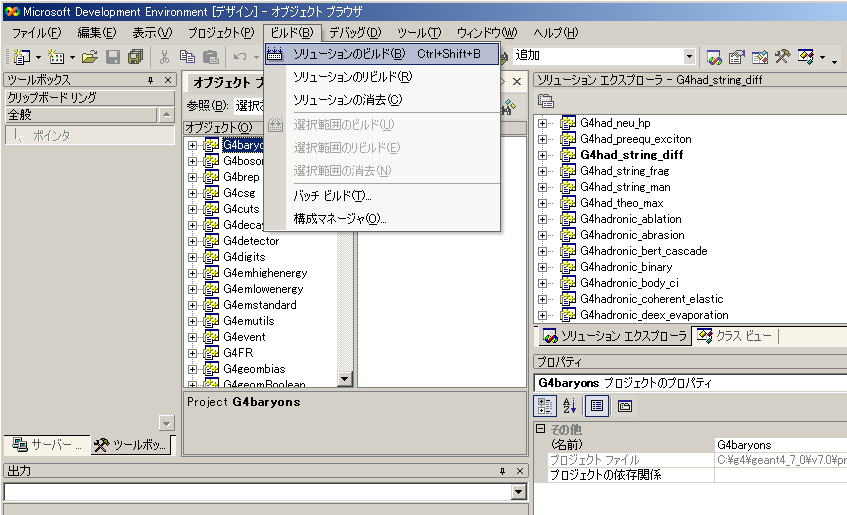Toggle Alphabetic sort in Properties panel
Viewport: 847px width, 515px height.
569,406
